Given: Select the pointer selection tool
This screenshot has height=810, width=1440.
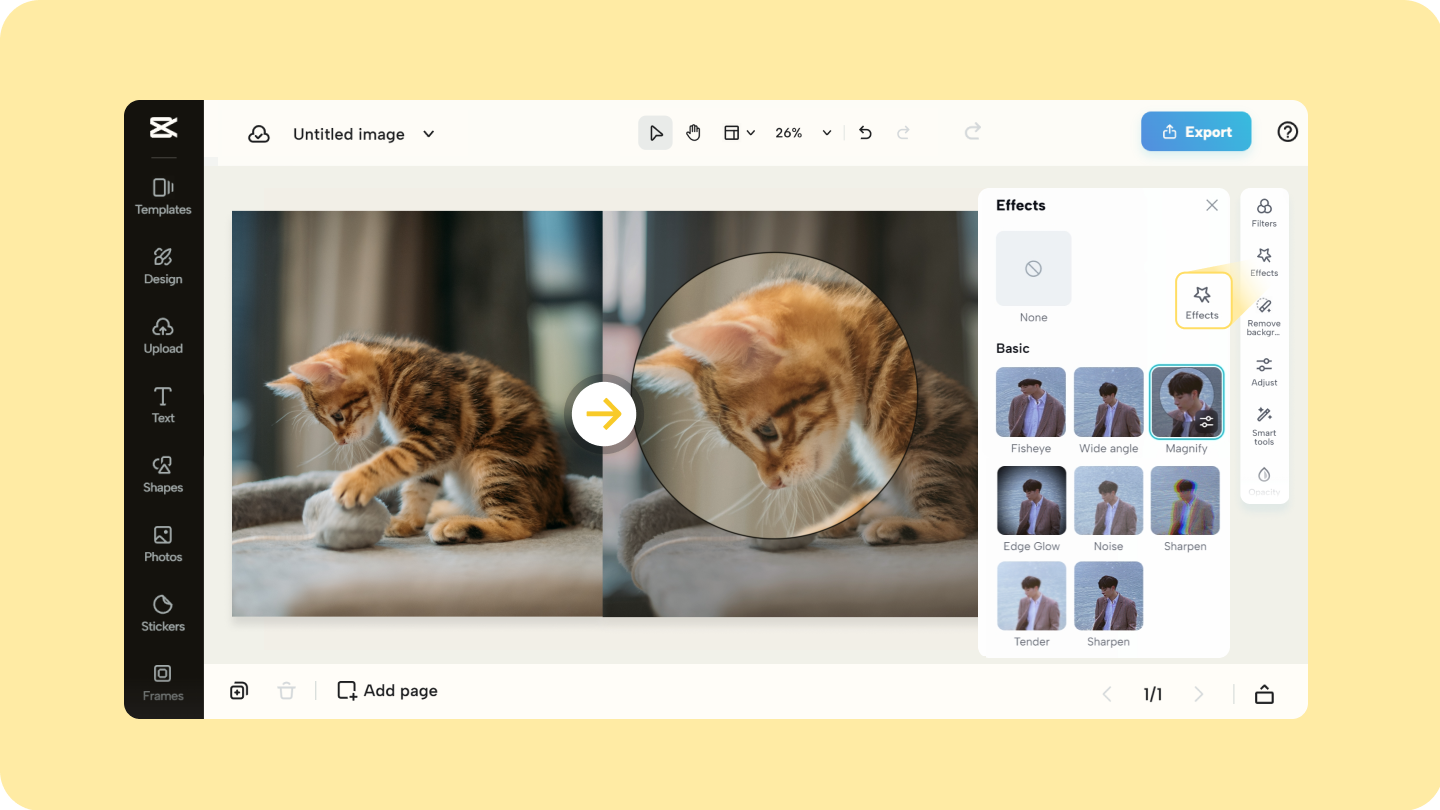Looking at the screenshot, I should (x=655, y=133).
